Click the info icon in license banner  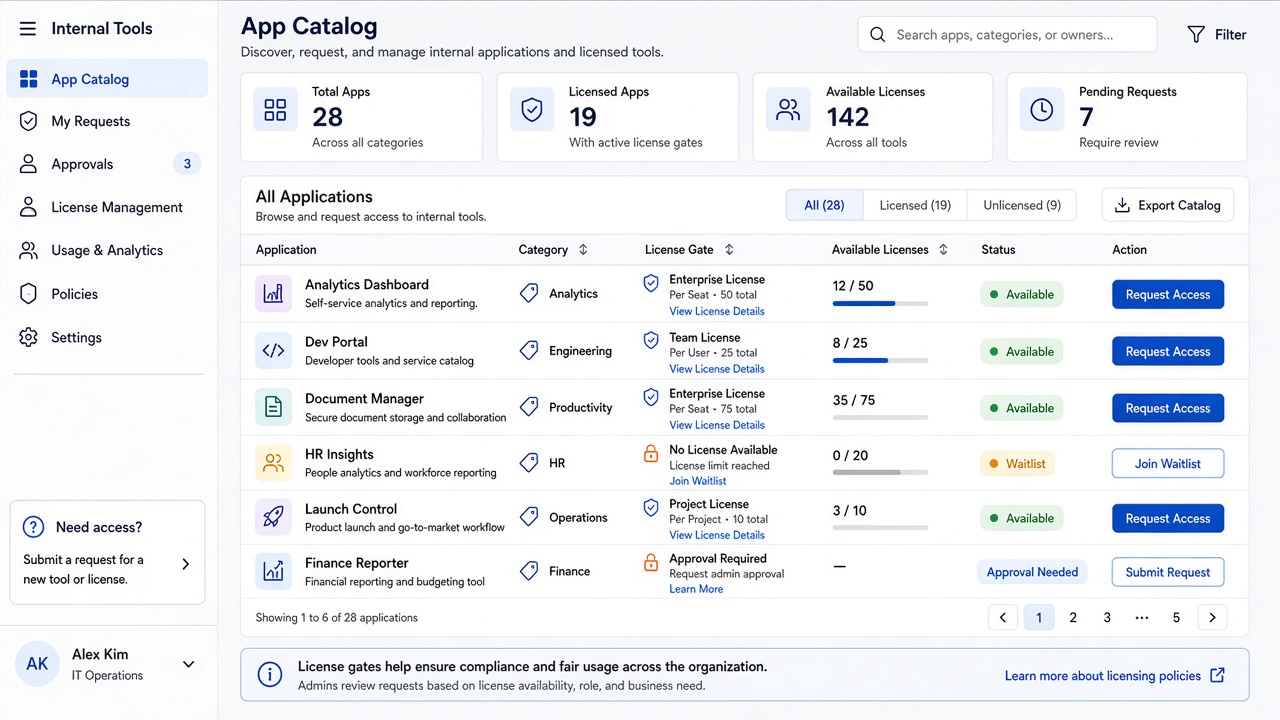pyautogui.click(x=270, y=675)
